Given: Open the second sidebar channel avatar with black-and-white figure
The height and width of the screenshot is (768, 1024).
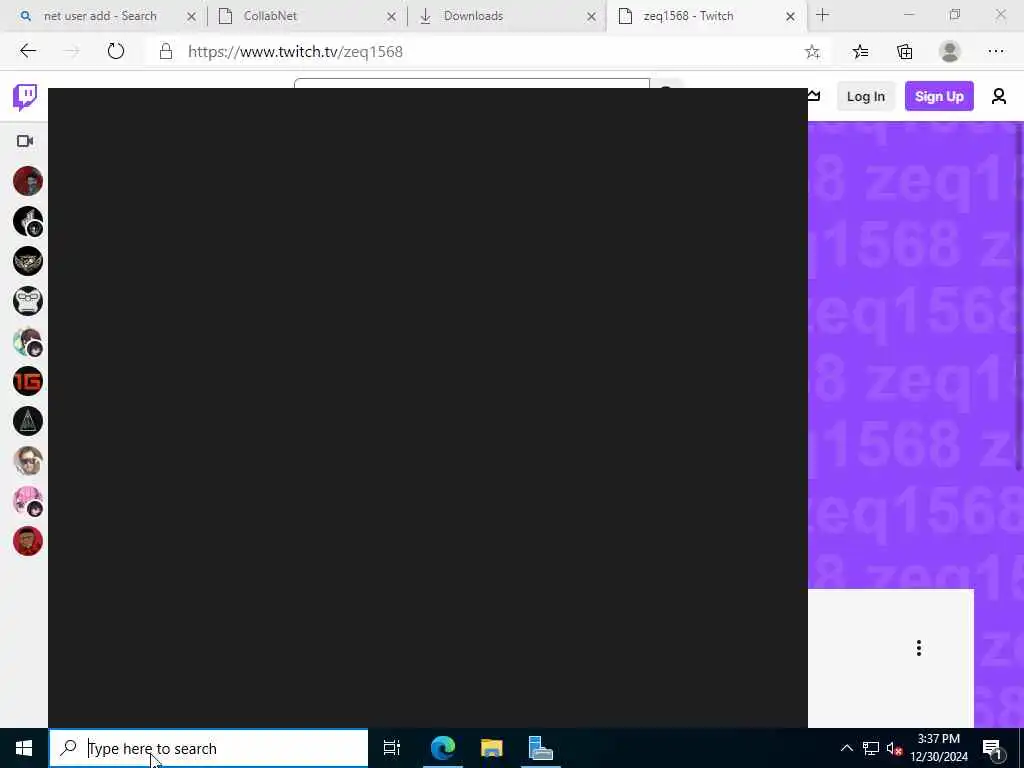Looking at the screenshot, I should [x=27, y=221].
